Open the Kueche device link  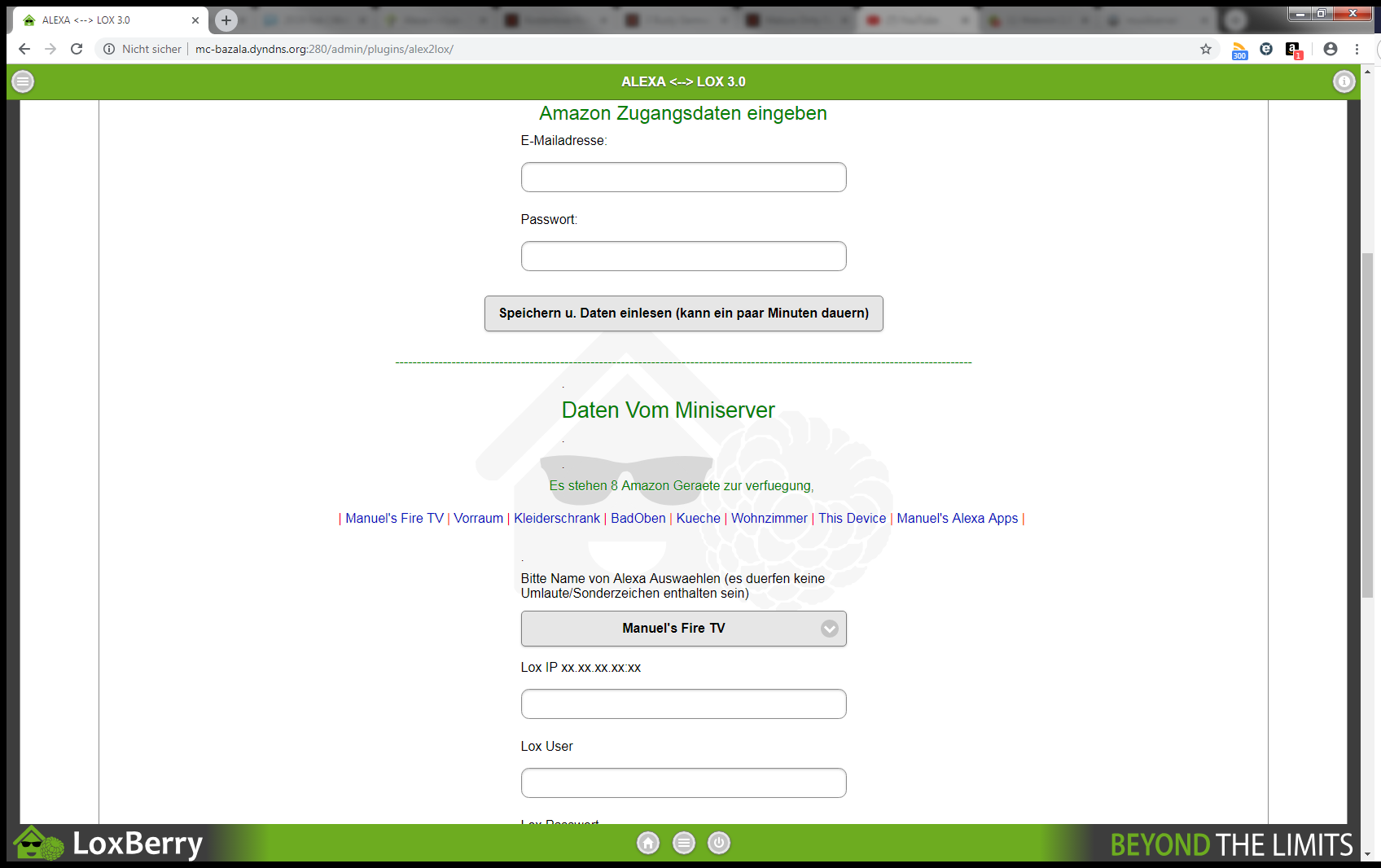pyautogui.click(x=699, y=518)
